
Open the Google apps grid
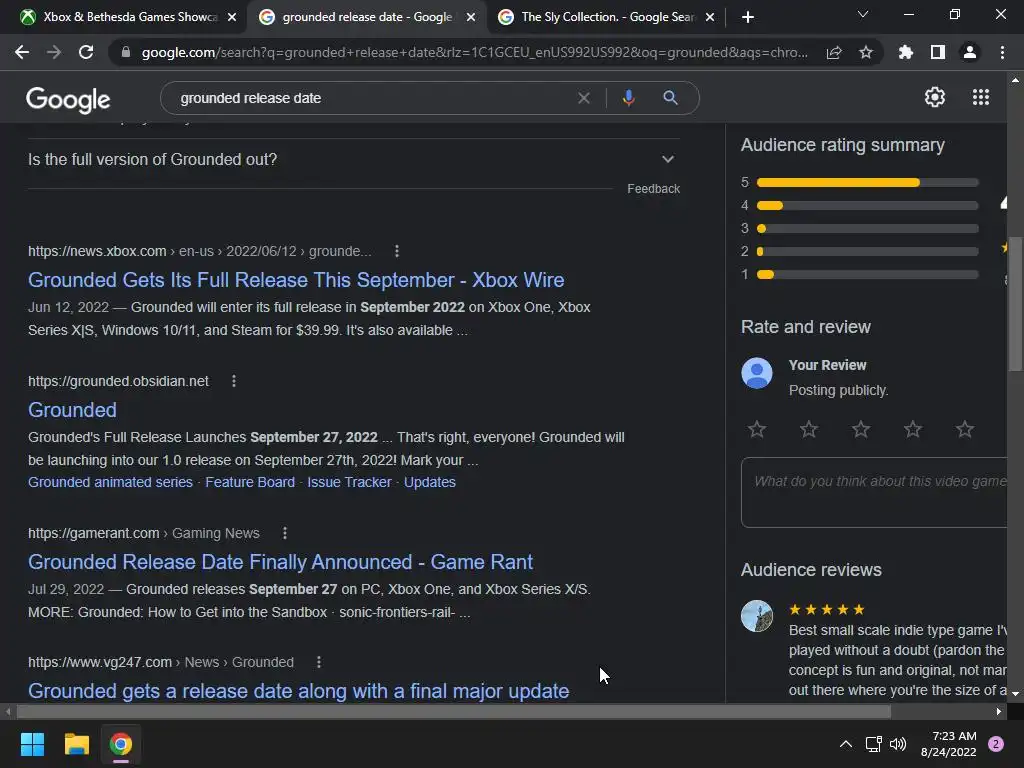point(981,97)
